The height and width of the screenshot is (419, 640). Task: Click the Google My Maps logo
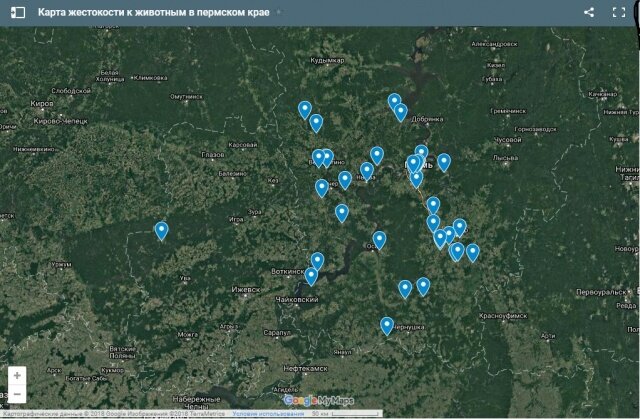point(319,401)
